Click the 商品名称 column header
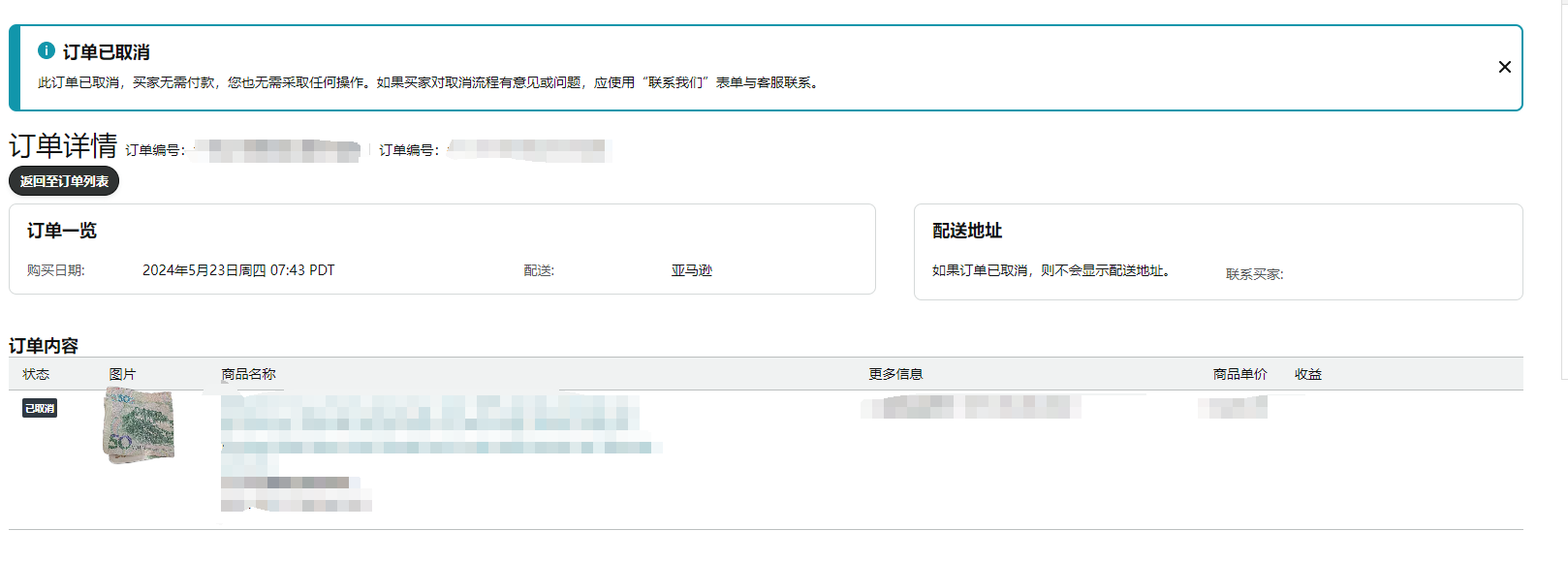The width and height of the screenshot is (1568, 562). pyautogui.click(x=248, y=374)
